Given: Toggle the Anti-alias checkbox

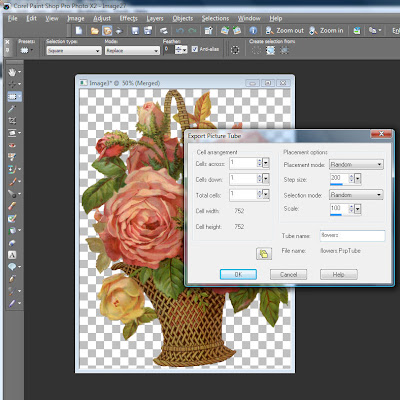Looking at the screenshot, I should pos(195,49).
